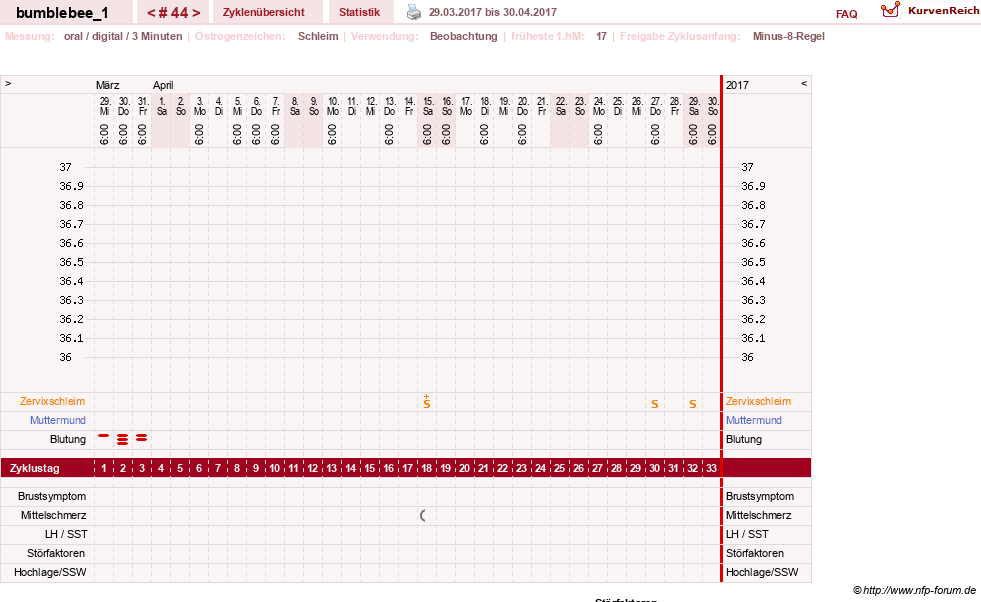Click the Zyklustag header label
The width and height of the screenshot is (981, 602).
[34, 468]
